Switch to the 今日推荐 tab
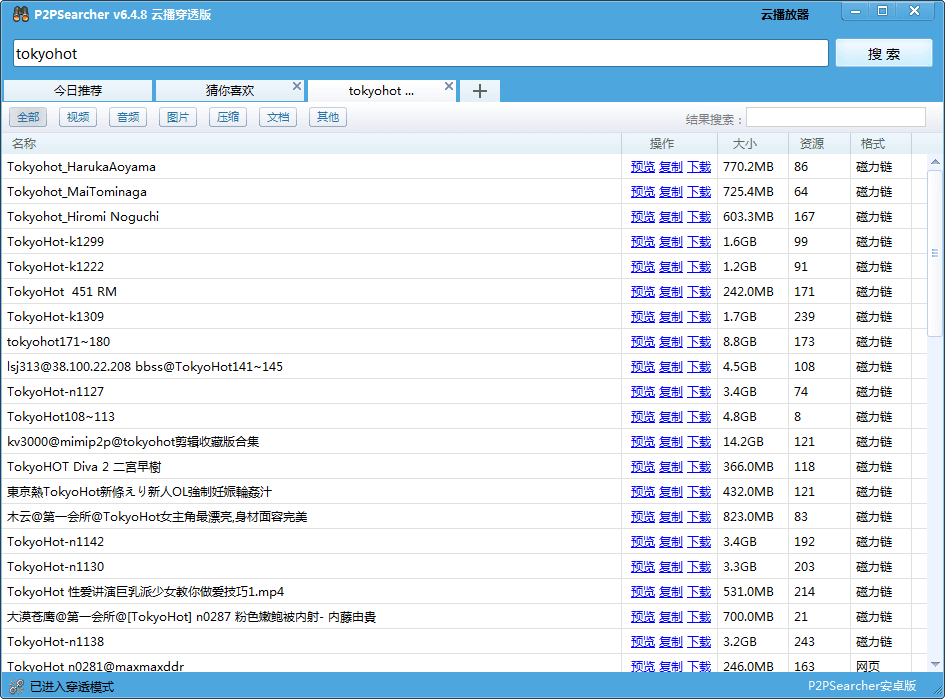Screen dimensions: 945x699 pos(78,91)
